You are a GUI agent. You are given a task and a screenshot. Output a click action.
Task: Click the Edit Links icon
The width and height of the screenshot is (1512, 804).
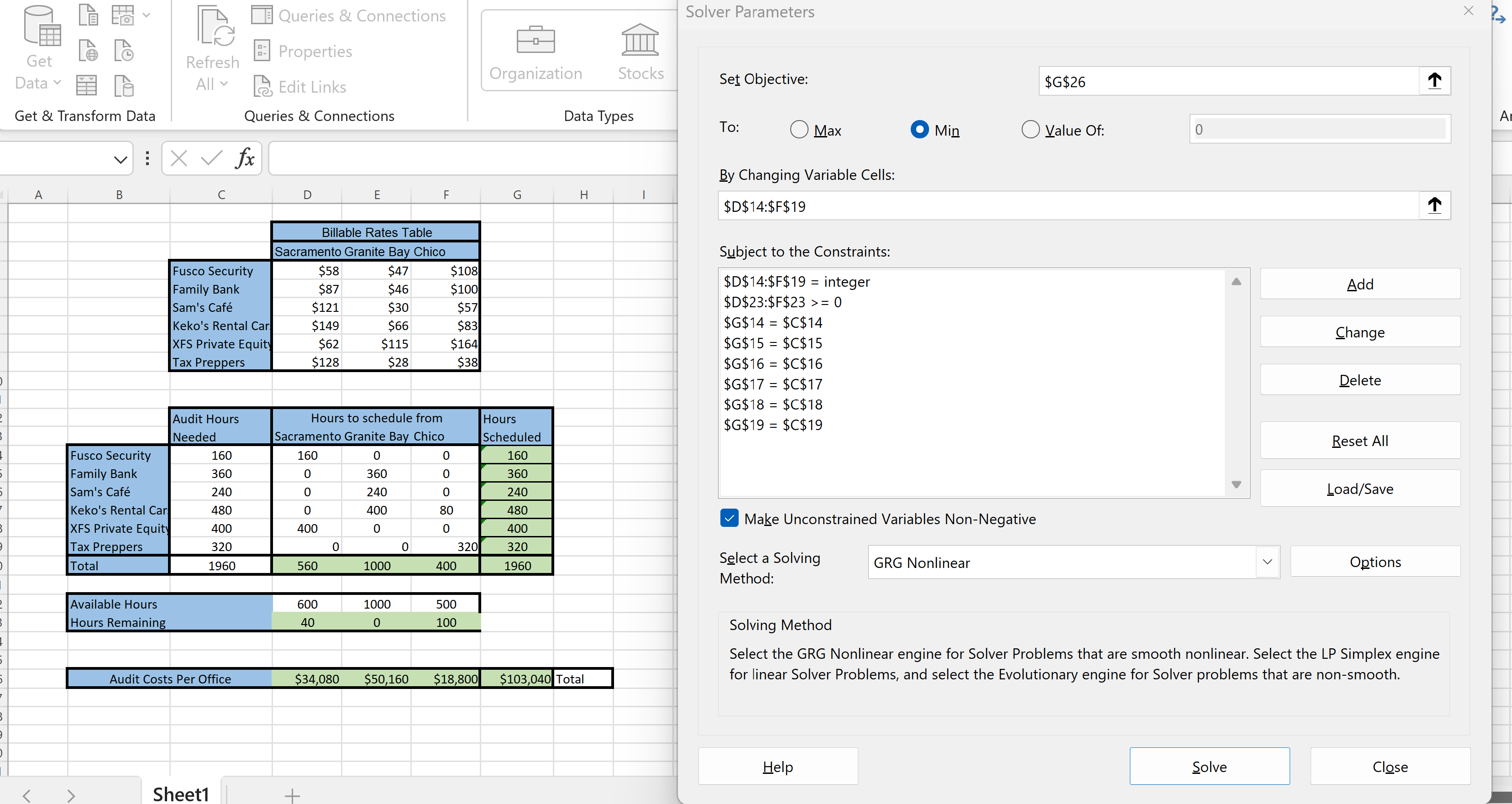(262, 86)
